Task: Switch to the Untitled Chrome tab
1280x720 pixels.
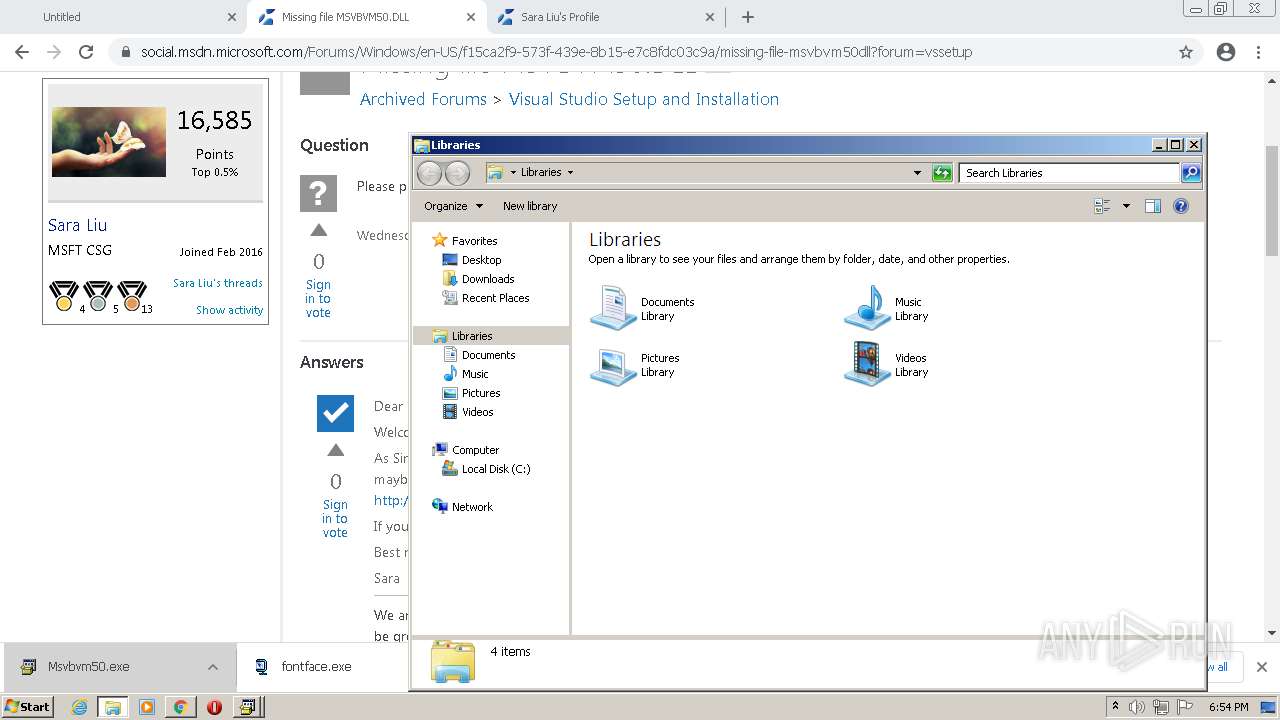Action: (x=123, y=17)
